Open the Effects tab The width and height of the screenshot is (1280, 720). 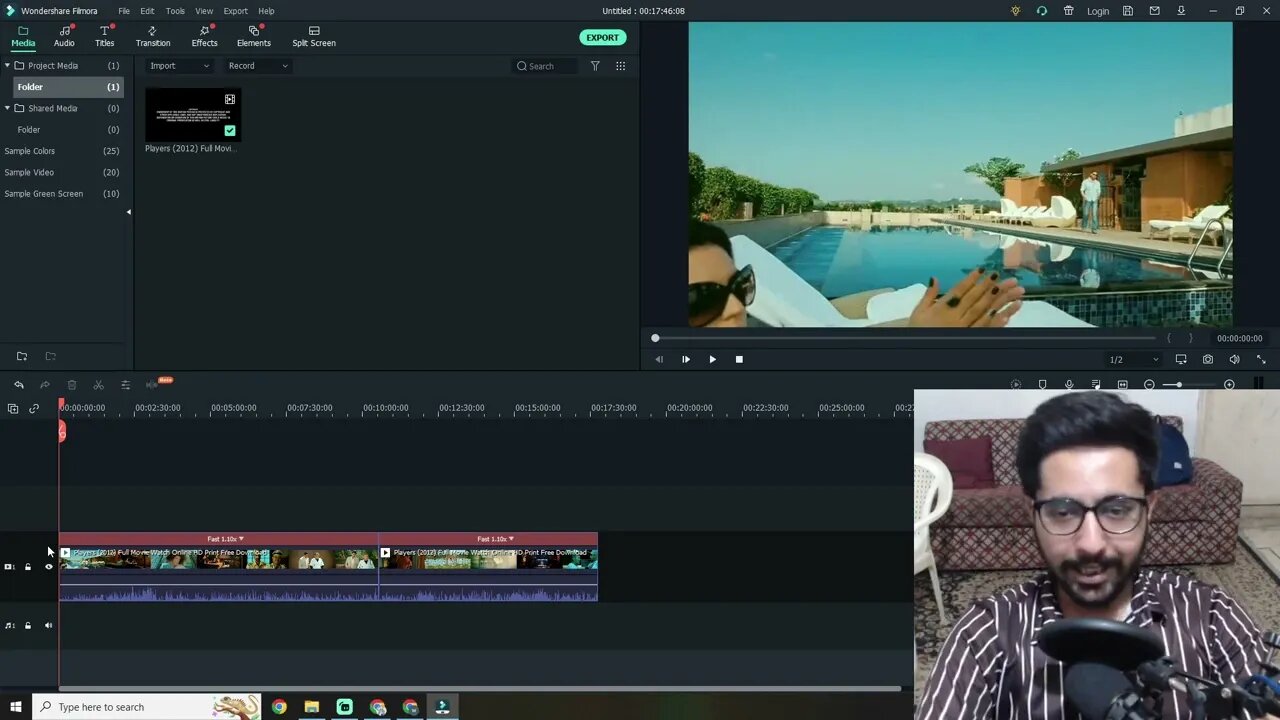[205, 37]
